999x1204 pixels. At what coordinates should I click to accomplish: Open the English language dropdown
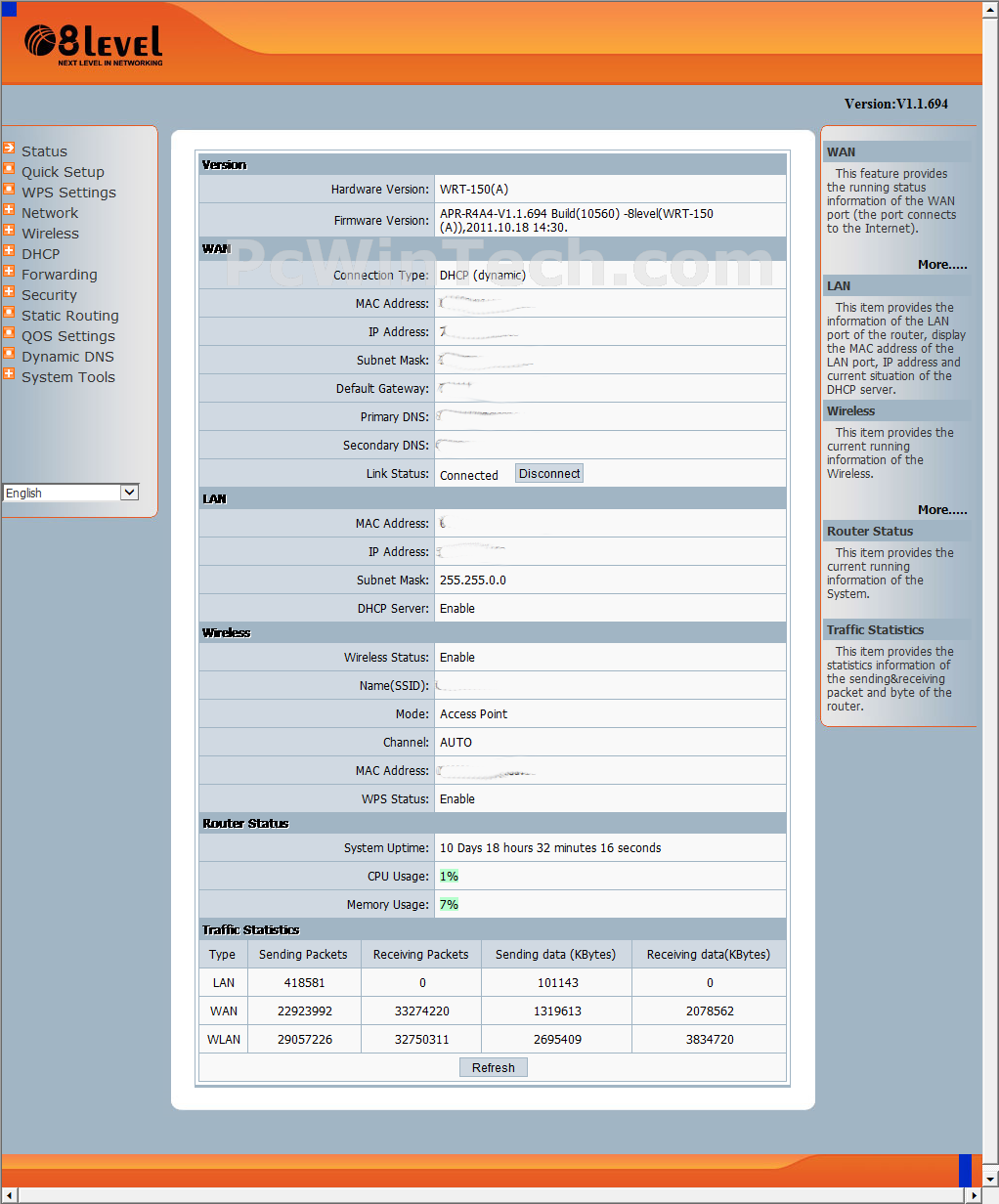tap(71, 493)
